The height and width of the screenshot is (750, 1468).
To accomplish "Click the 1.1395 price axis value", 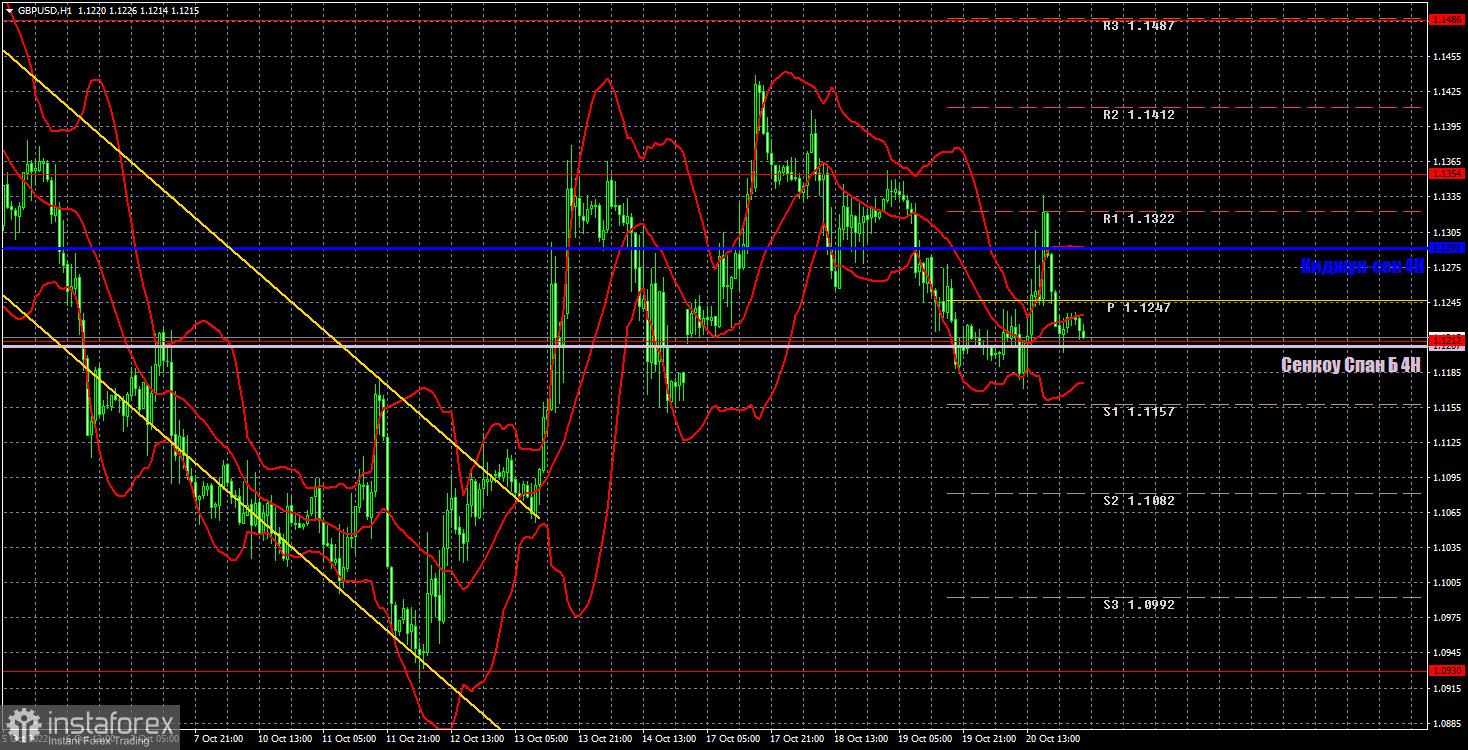I will [x=1447, y=127].
